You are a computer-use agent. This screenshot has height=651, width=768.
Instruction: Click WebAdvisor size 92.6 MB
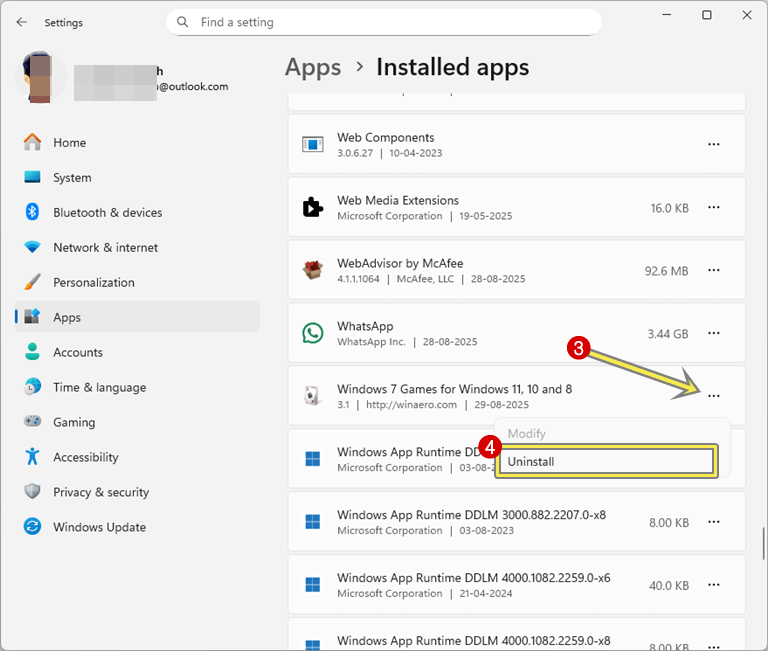[x=667, y=271]
